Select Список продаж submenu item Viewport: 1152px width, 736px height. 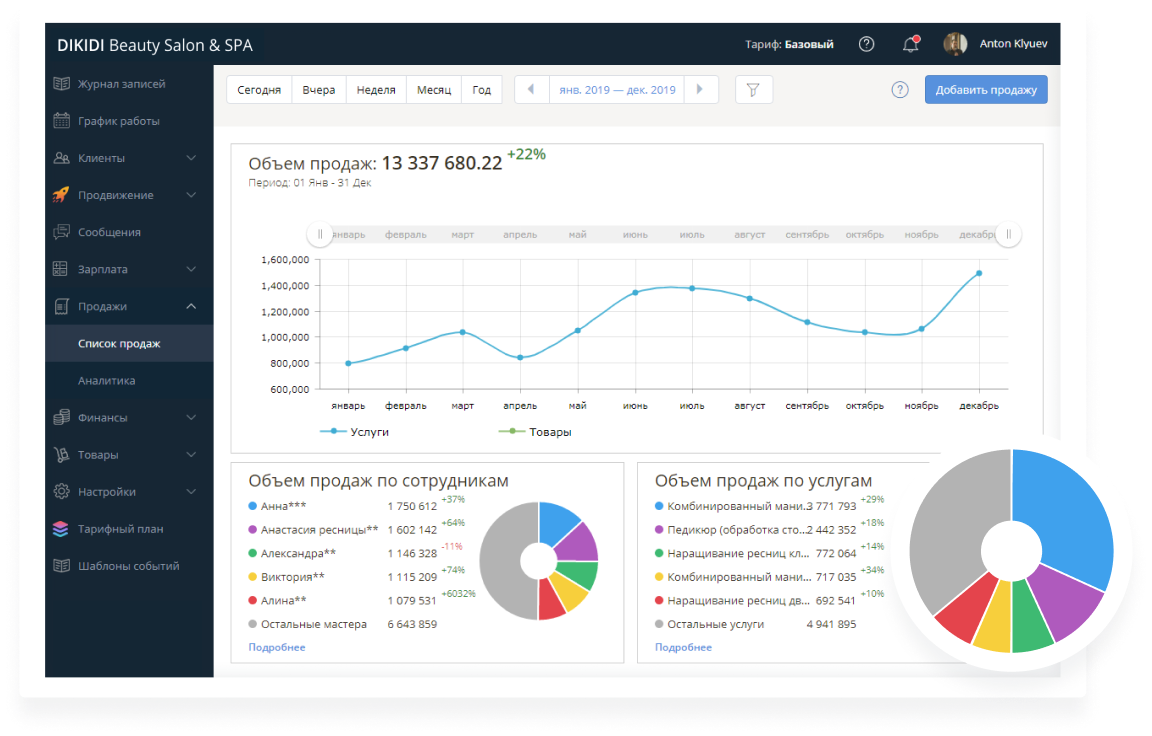pos(119,344)
